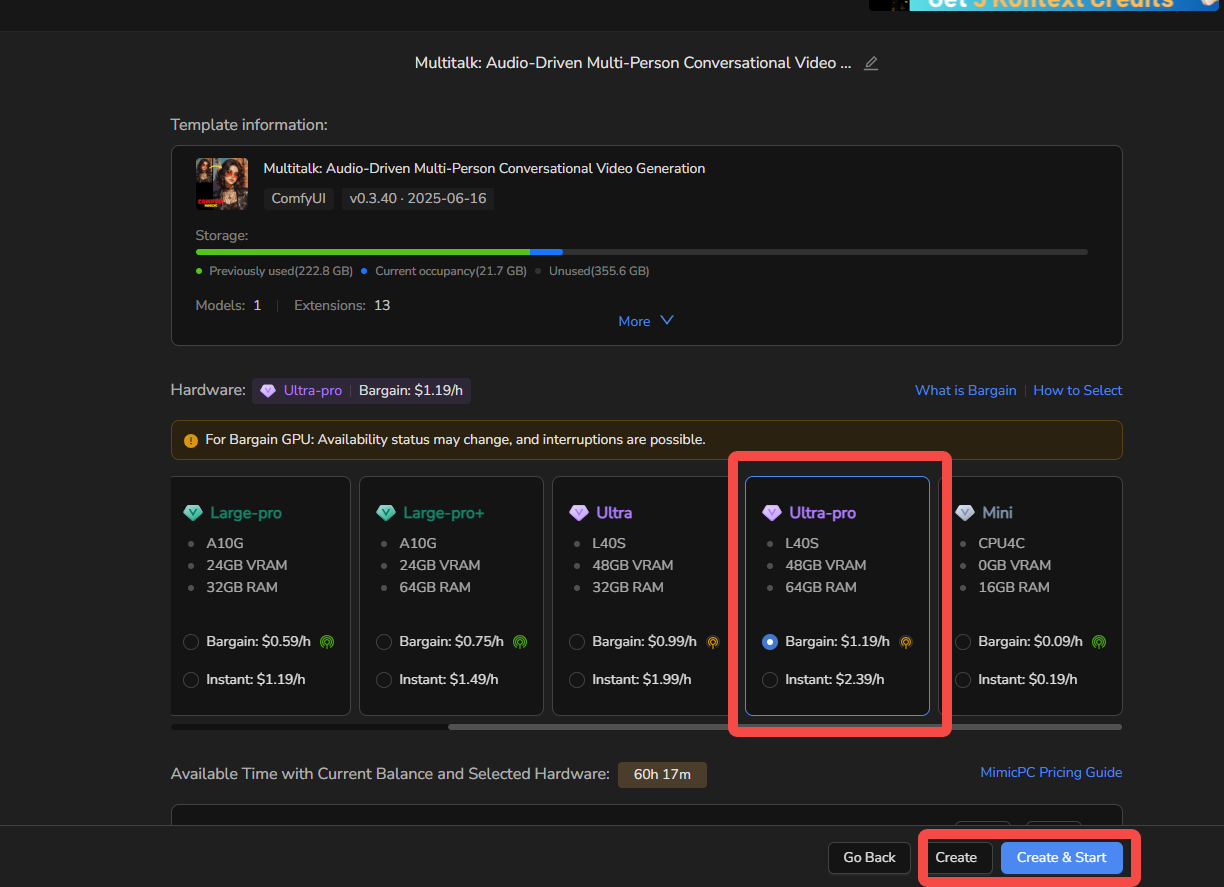Click the Unused(355.6 GB) legend
Image resolution: width=1224 pixels, height=887 pixels.
click(592, 271)
